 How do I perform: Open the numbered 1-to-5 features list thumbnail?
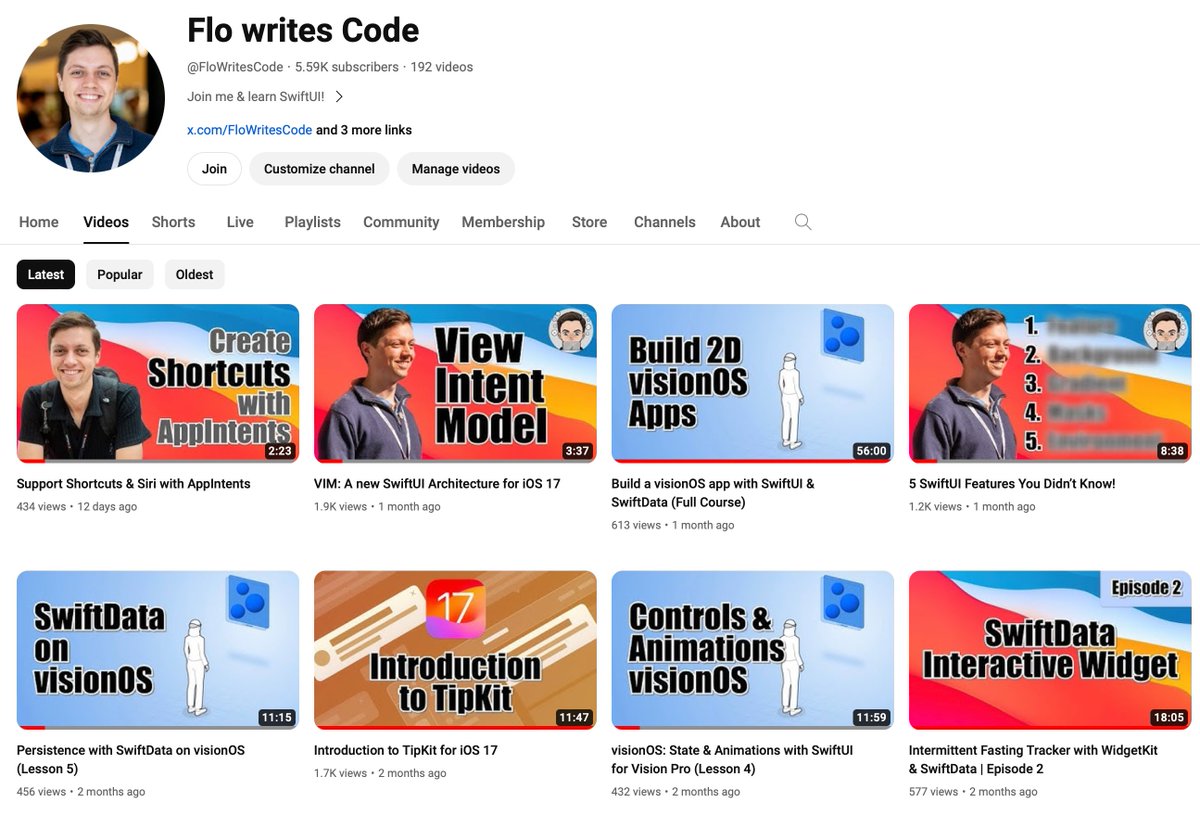[1050, 383]
